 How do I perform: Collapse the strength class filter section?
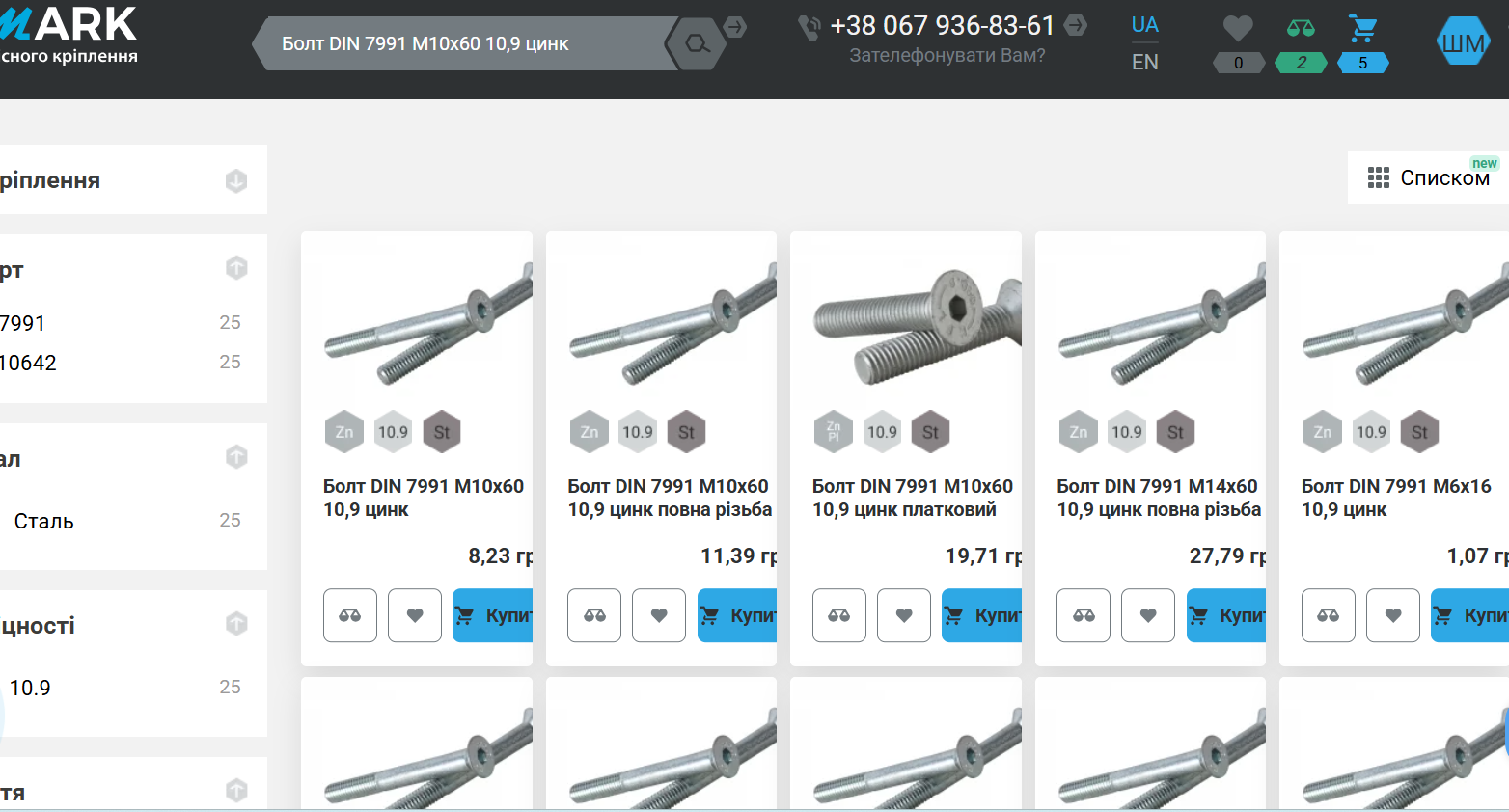[236, 623]
